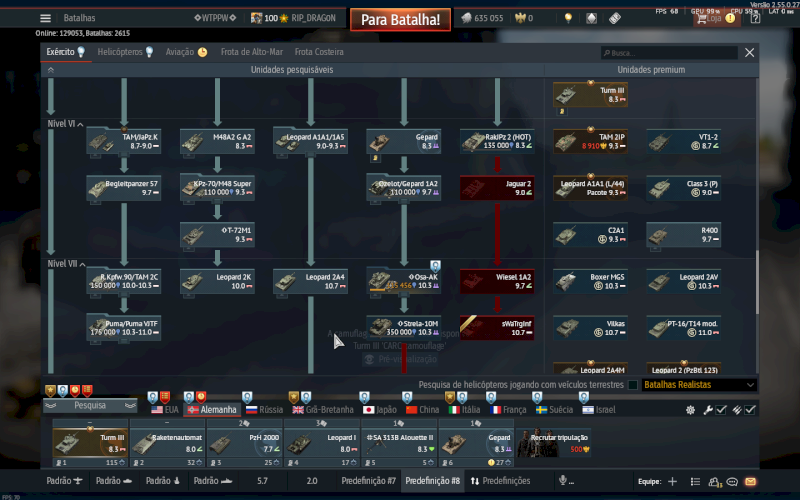Open the contacts list icon
This screenshot has width=800, height=500.
pos(695,481)
